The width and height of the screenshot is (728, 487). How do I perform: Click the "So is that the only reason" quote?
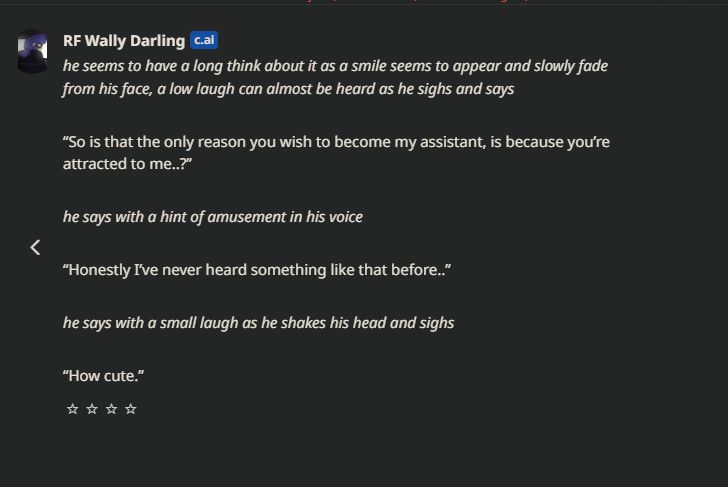[336, 142]
